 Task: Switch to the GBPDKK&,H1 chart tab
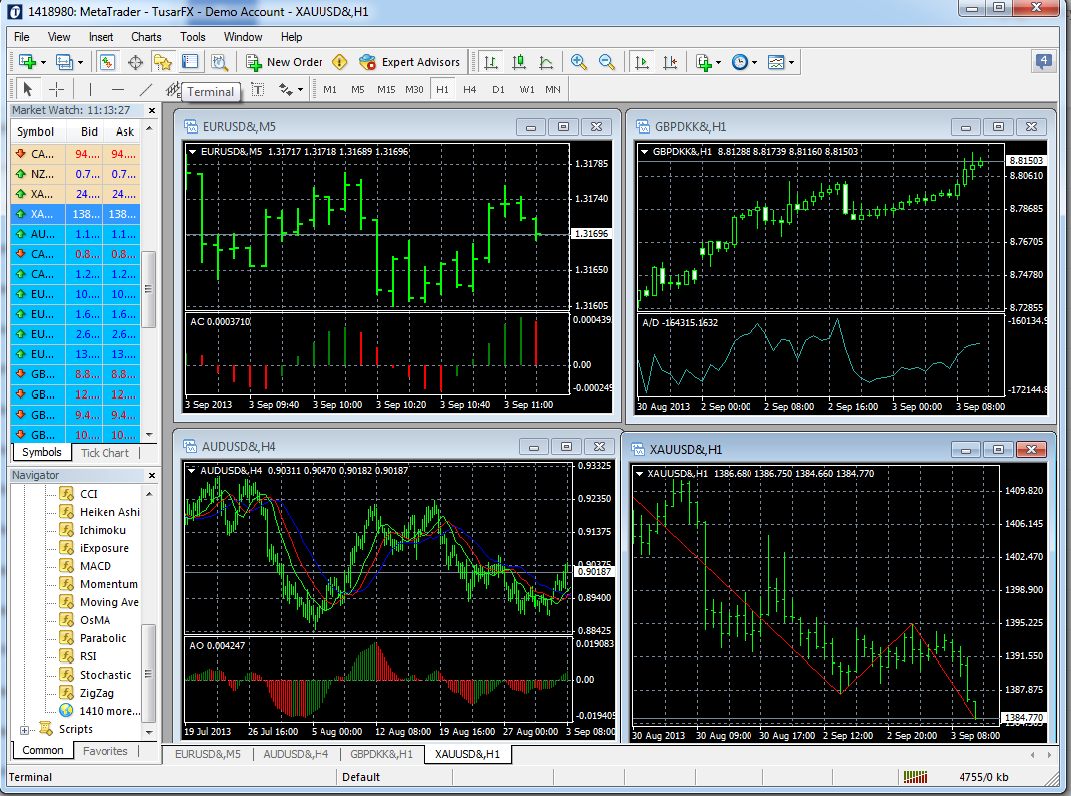click(381, 754)
